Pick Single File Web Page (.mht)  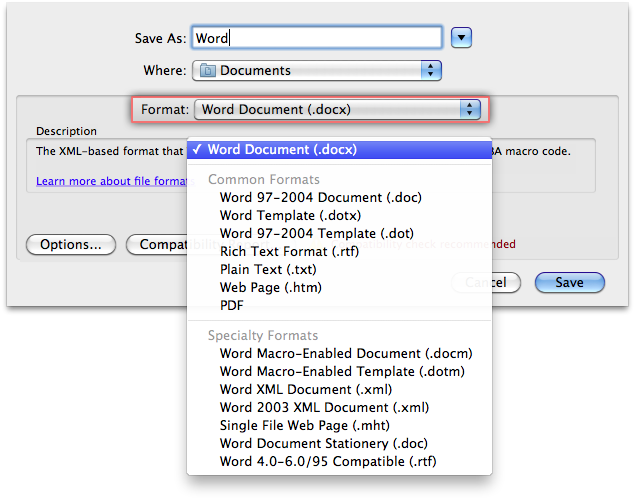[x=339, y=426]
